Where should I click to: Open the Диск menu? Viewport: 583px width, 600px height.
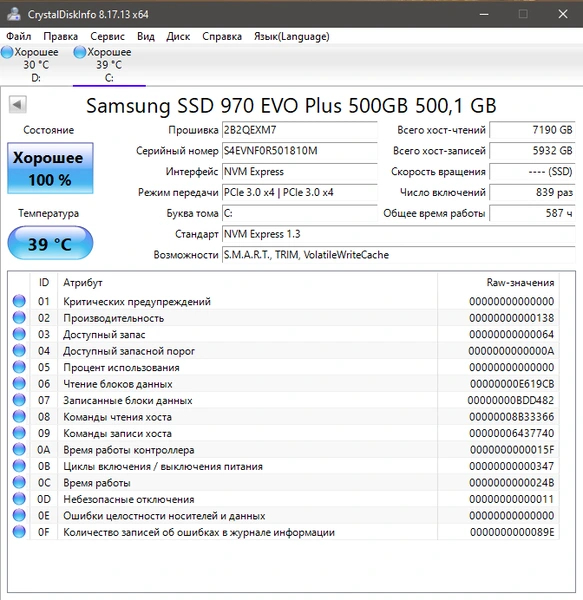tap(178, 36)
